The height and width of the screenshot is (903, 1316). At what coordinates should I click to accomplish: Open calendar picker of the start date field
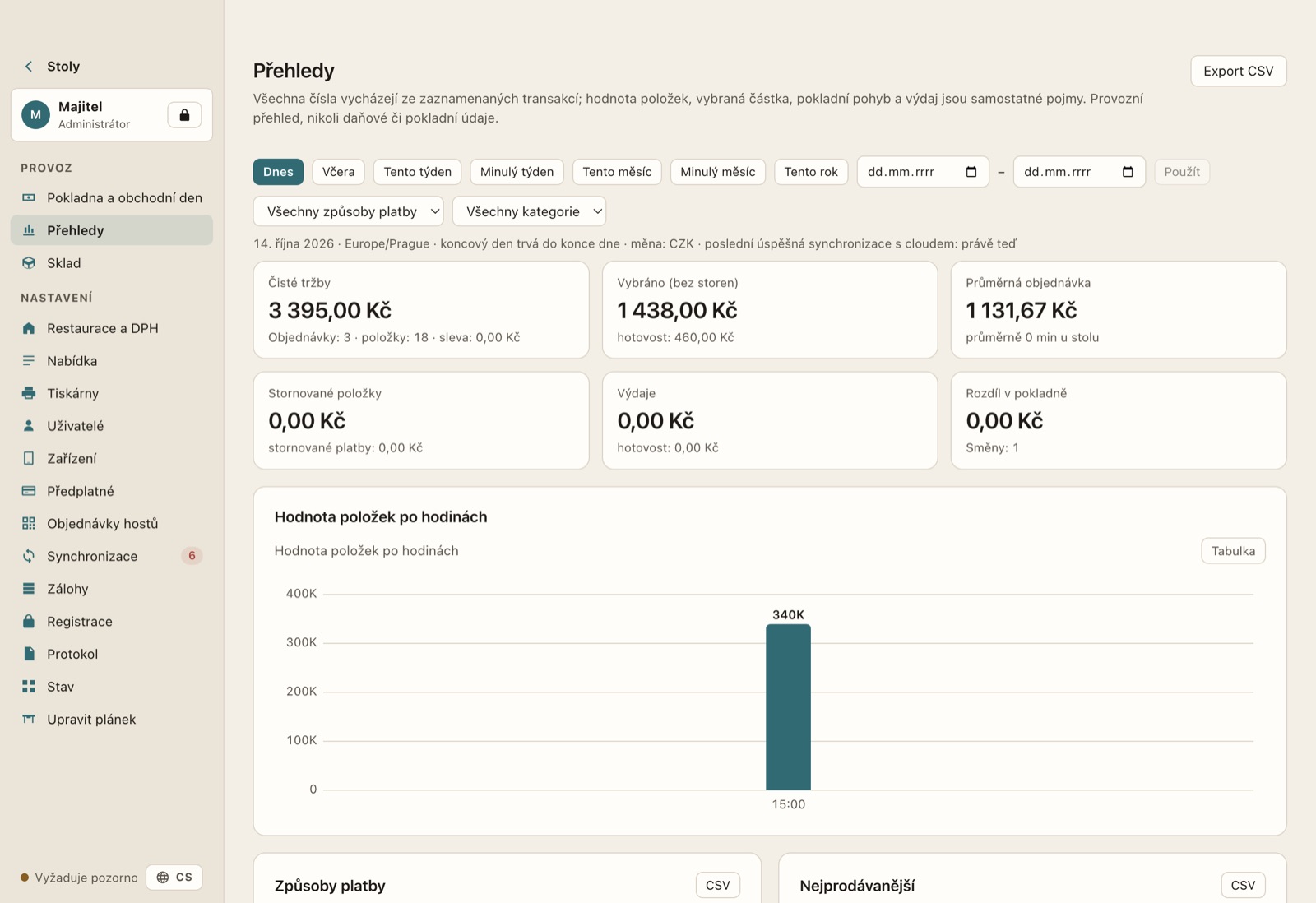tap(971, 172)
